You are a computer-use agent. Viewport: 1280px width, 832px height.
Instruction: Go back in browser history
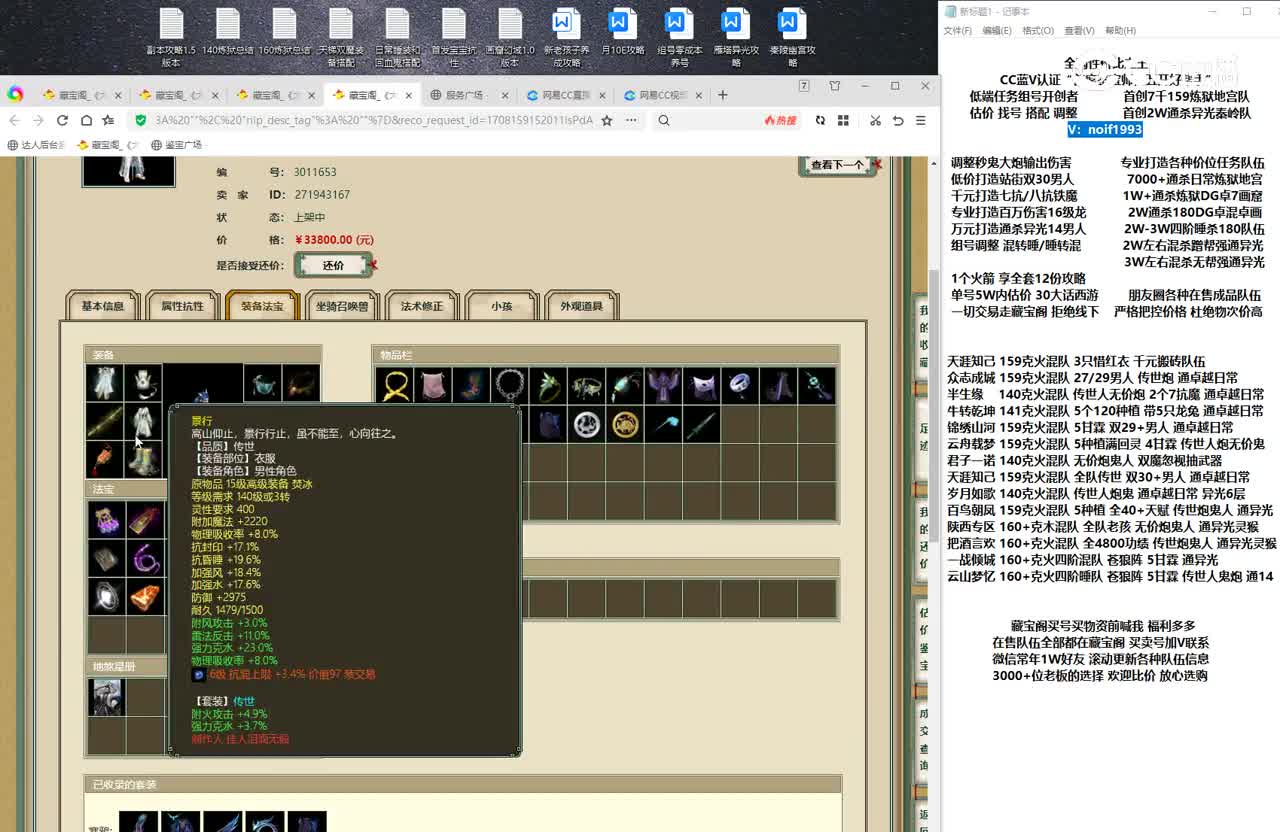[x=16, y=120]
